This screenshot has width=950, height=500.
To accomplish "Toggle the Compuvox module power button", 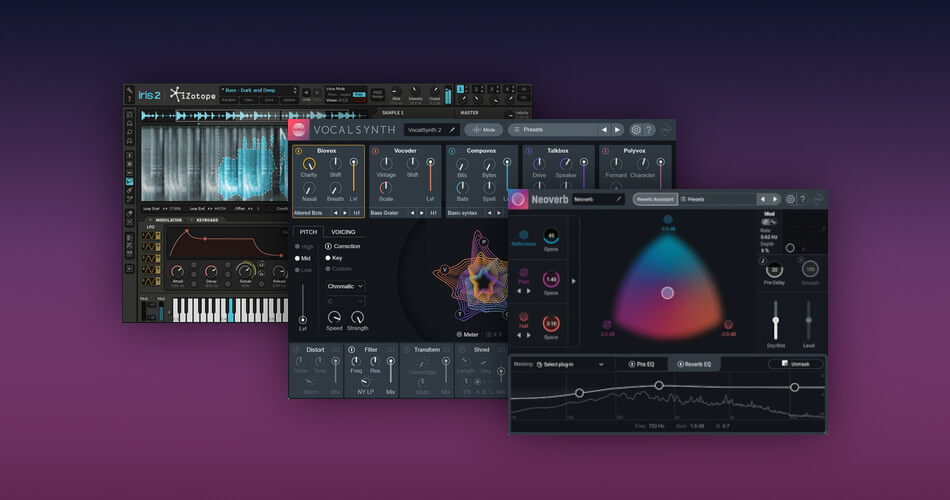I will (x=452, y=151).
